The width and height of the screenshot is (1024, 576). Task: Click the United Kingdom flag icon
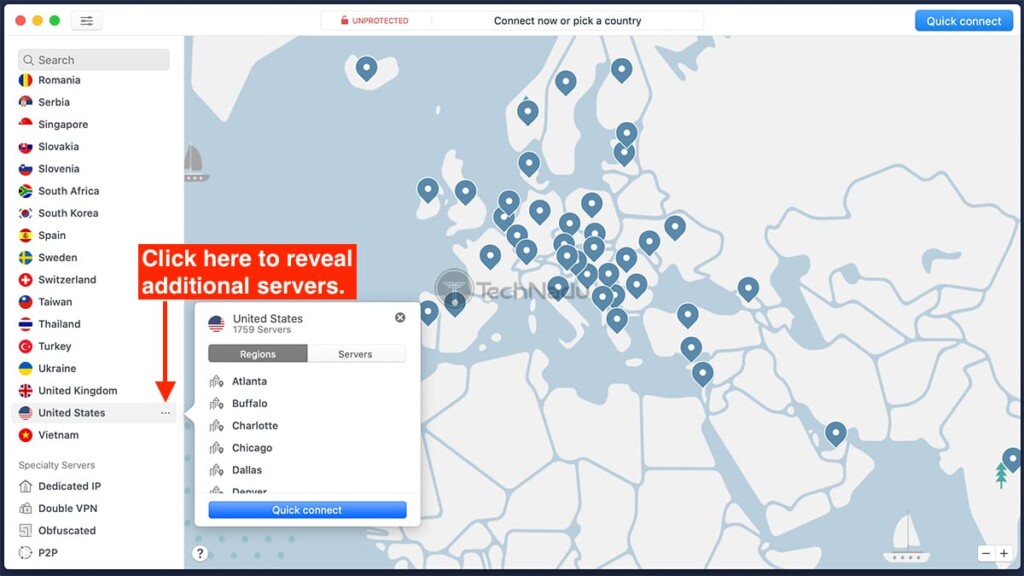(25, 391)
